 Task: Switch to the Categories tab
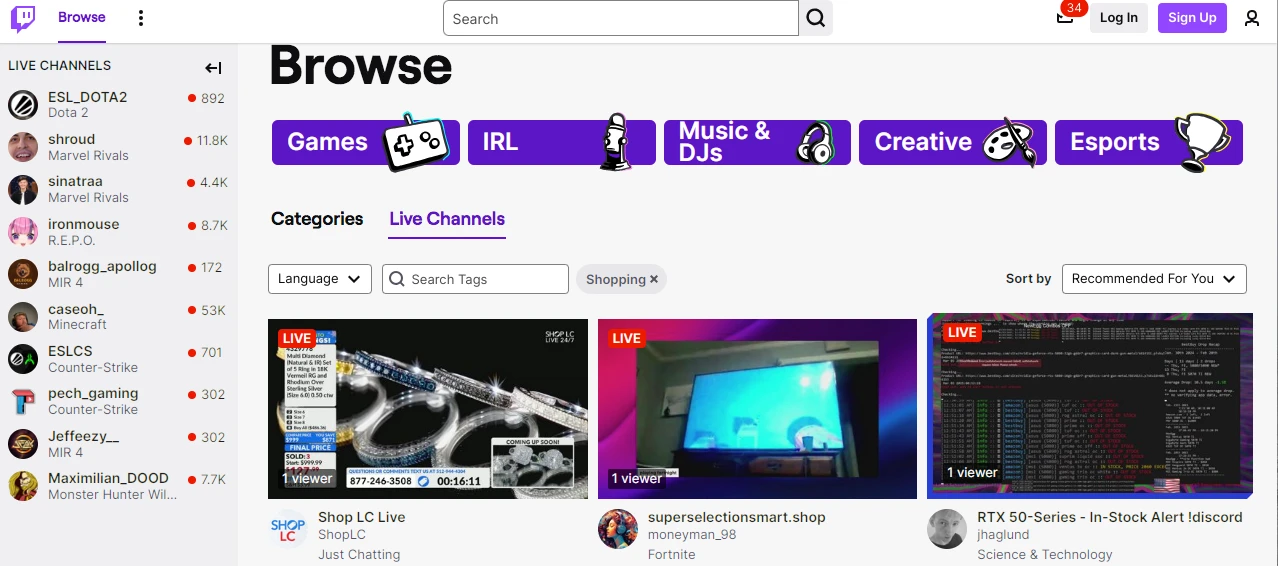317,219
